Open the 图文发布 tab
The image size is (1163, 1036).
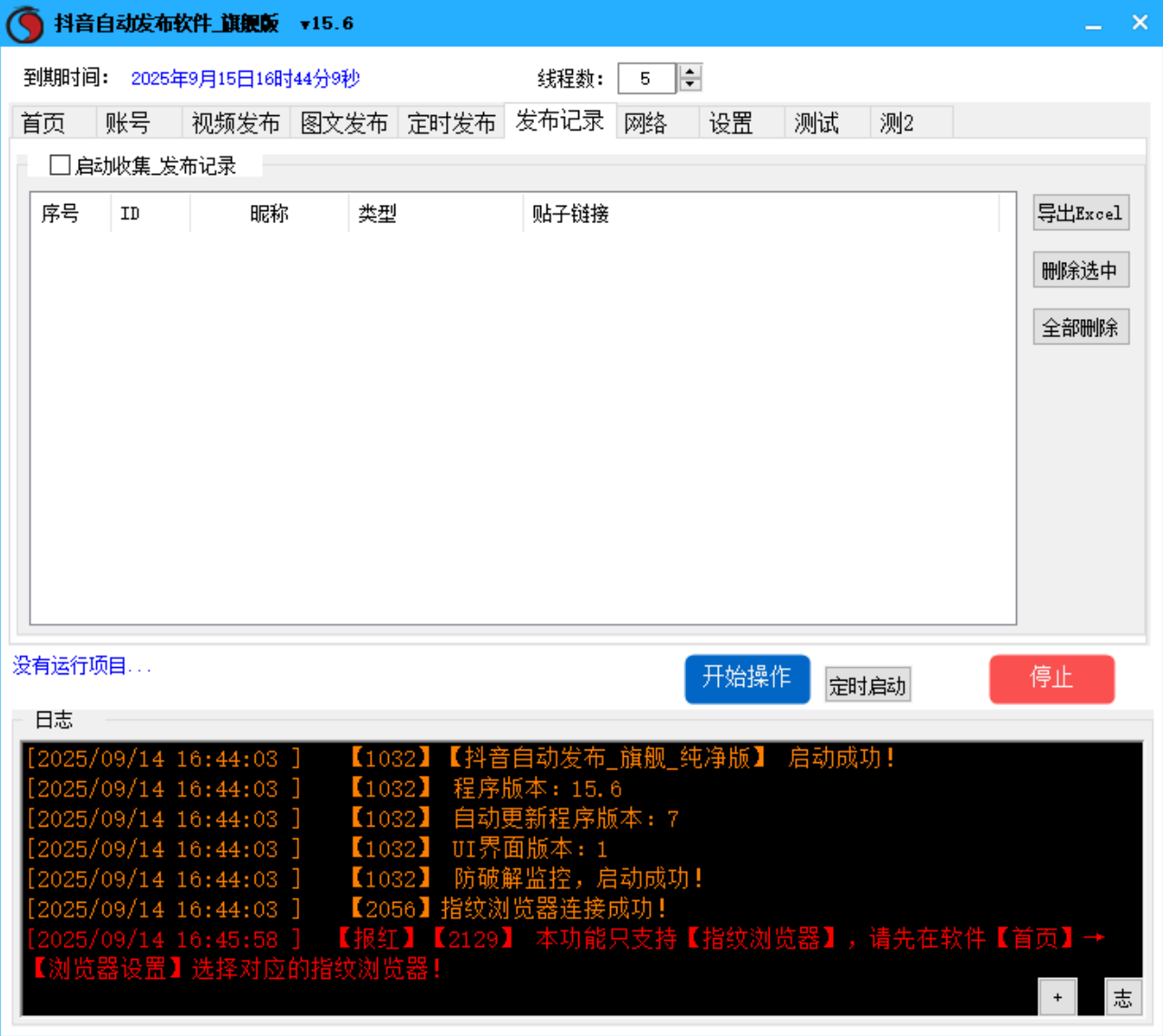click(x=344, y=122)
